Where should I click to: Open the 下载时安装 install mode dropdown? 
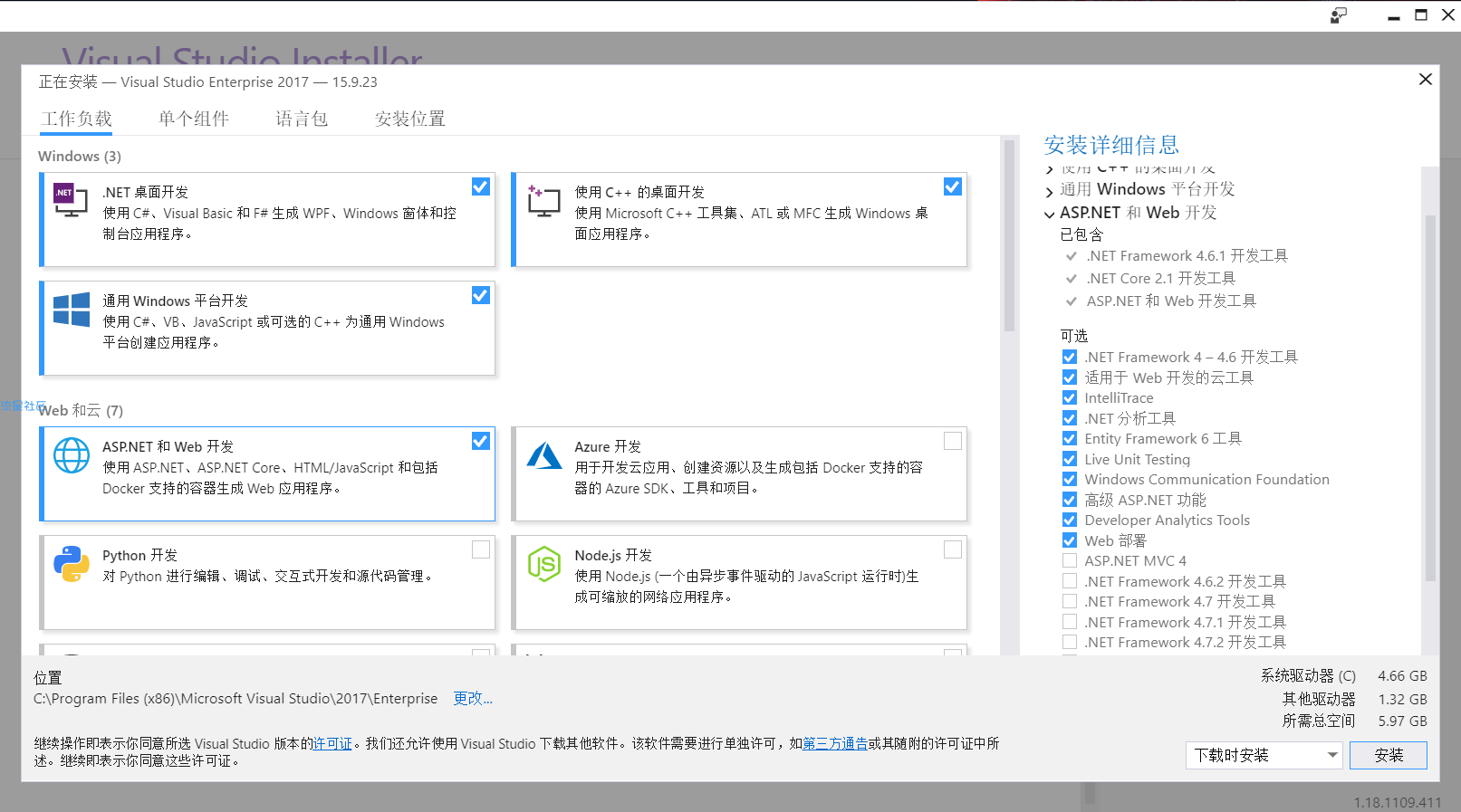[1264, 755]
